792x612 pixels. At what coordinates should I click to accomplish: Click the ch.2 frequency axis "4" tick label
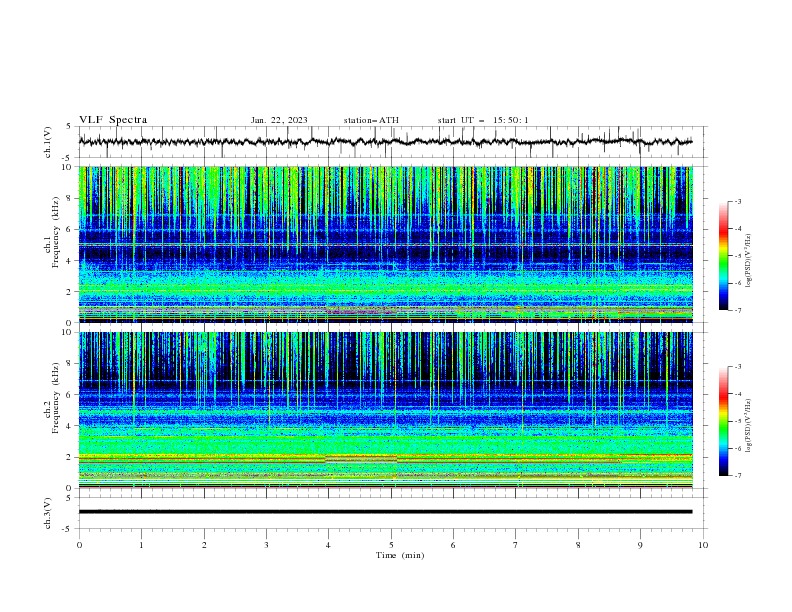(70, 426)
